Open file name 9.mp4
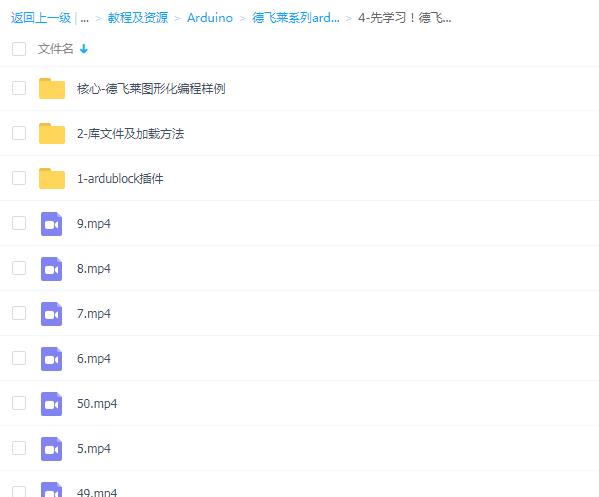Screen dimensions: 599x497 pos(94,224)
